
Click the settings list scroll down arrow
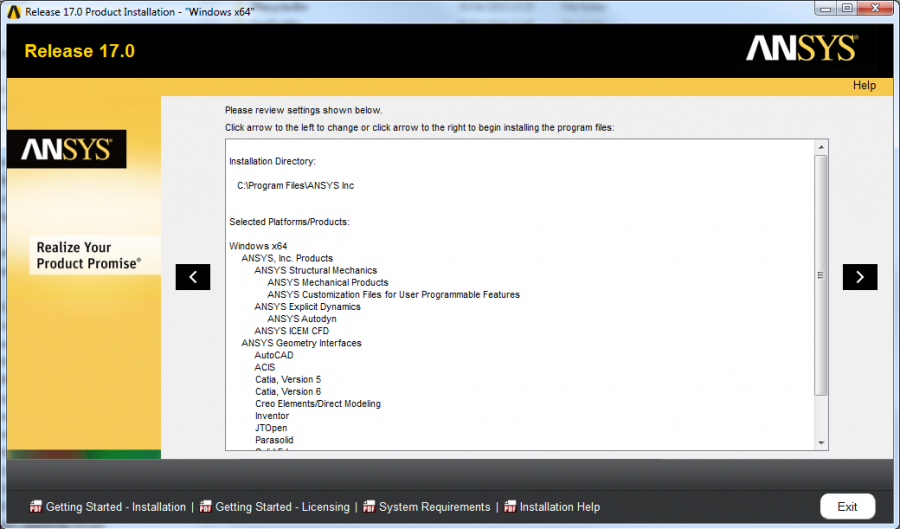821,443
